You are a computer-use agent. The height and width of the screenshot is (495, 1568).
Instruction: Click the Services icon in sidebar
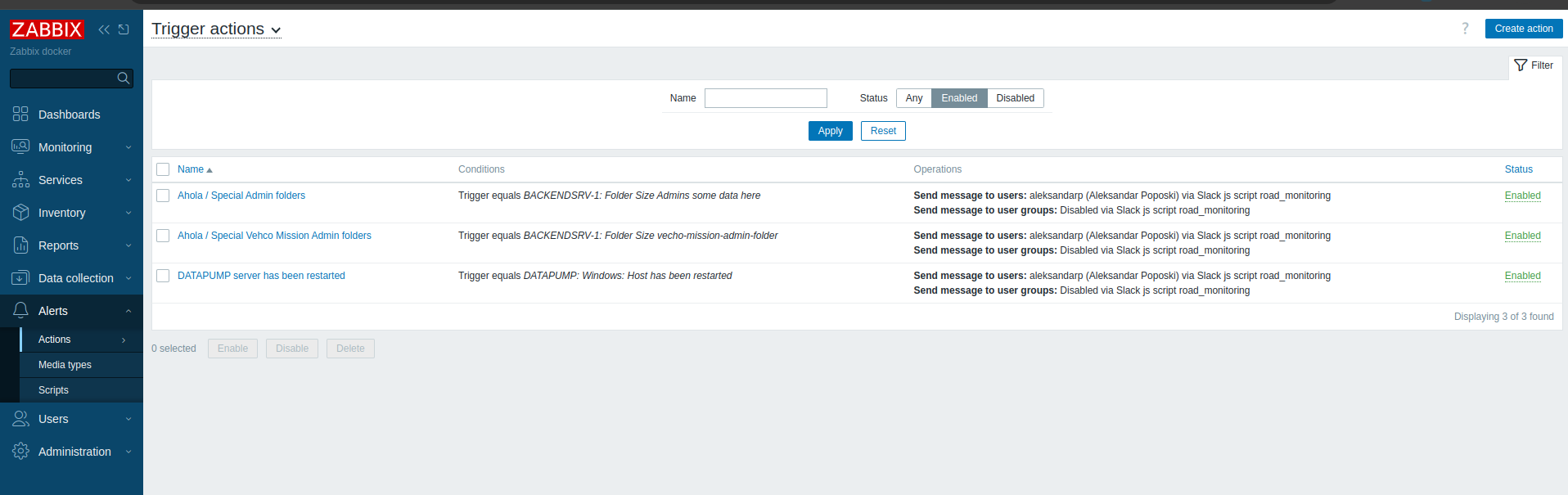pyautogui.click(x=20, y=179)
